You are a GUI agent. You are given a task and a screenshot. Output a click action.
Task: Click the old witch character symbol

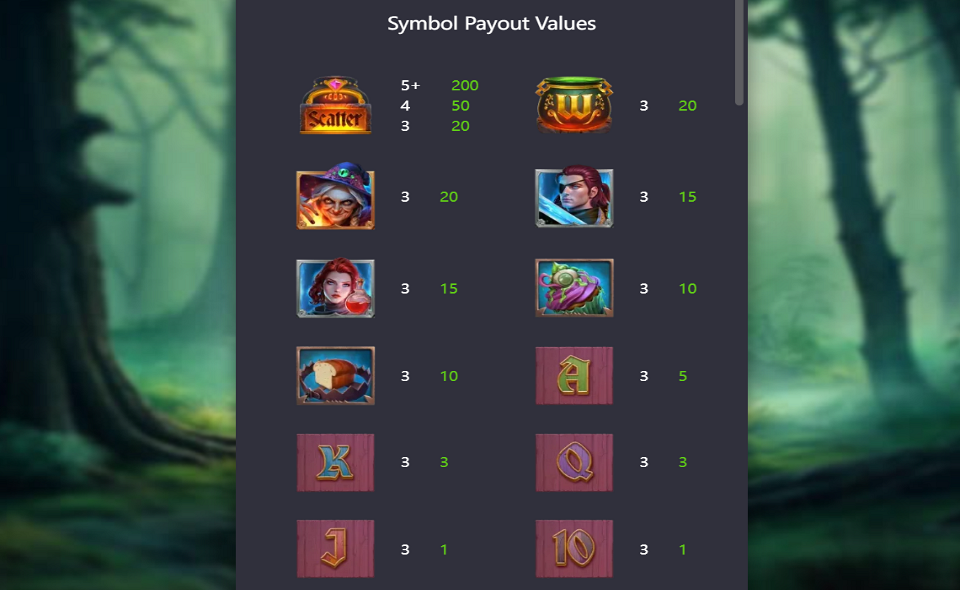(x=336, y=196)
